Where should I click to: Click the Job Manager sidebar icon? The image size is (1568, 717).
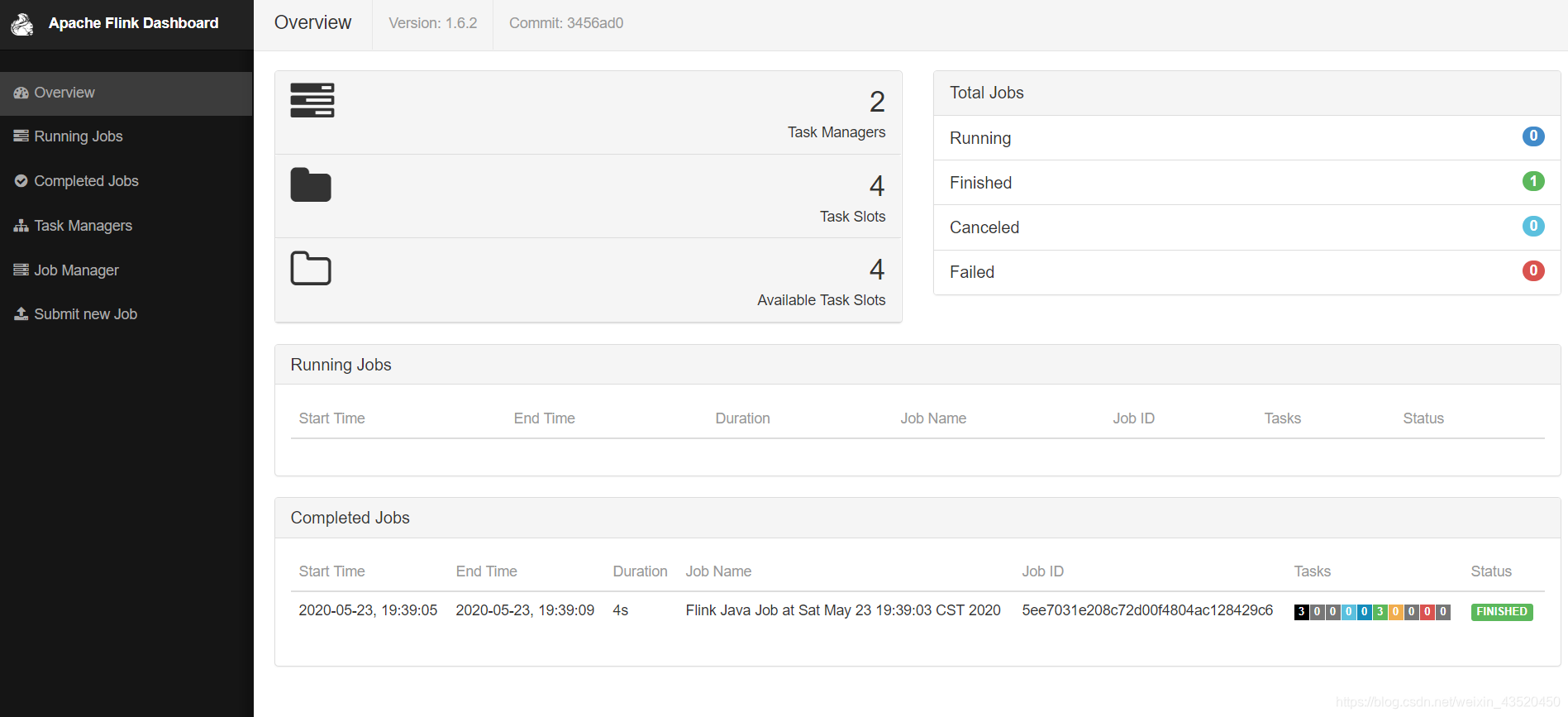coord(21,270)
